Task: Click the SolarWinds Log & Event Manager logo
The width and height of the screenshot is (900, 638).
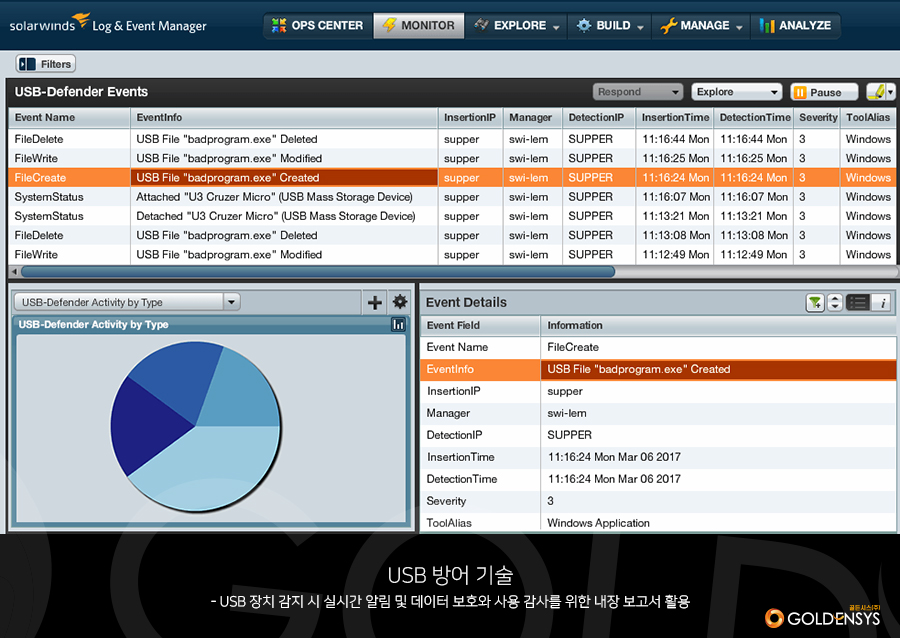Action: tap(108, 24)
